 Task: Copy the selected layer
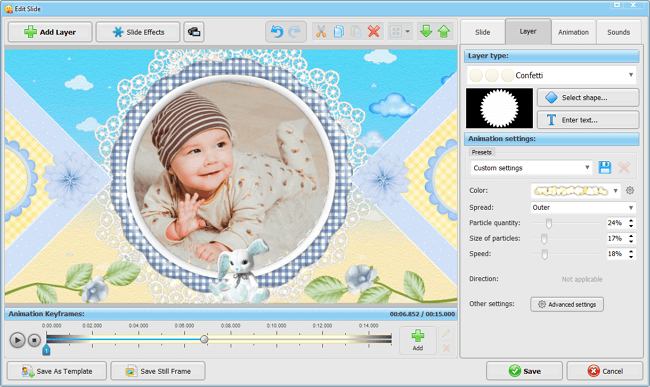click(339, 31)
